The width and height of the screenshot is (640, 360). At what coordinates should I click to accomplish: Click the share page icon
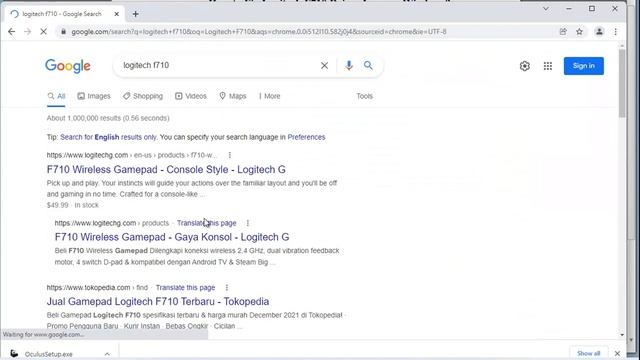point(563,31)
